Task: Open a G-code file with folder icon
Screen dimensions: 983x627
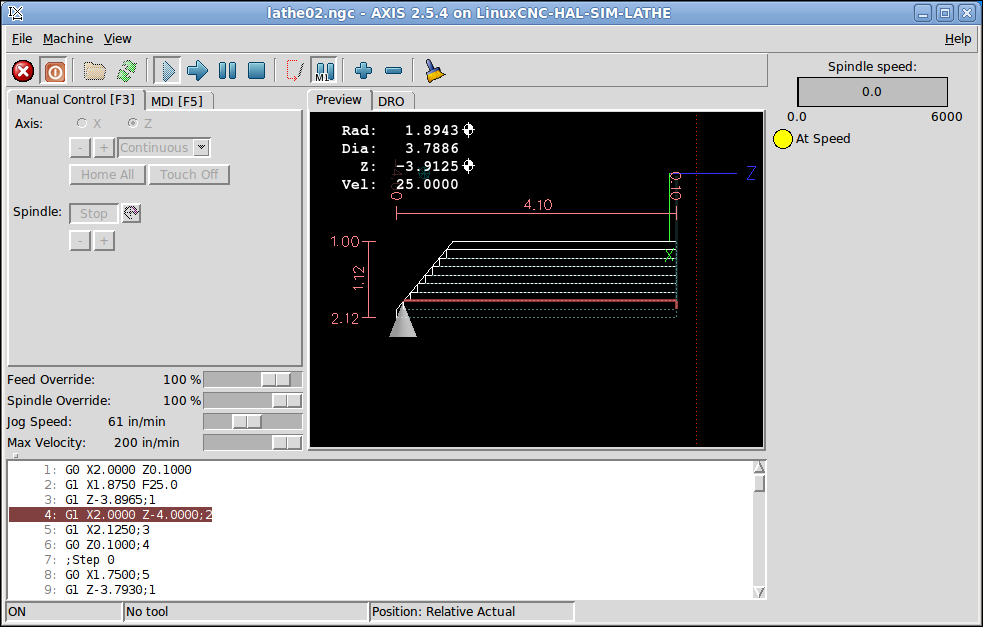Action: (x=95, y=71)
